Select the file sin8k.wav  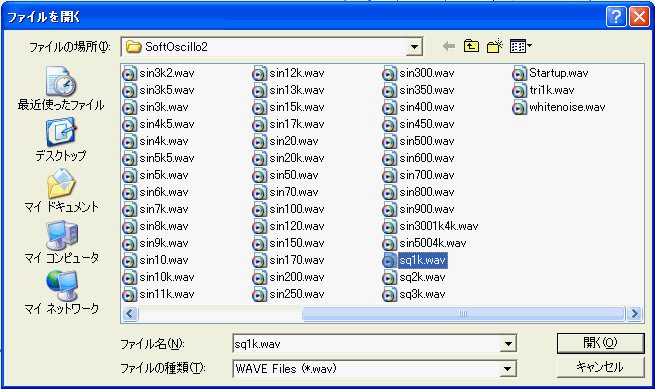155,226
